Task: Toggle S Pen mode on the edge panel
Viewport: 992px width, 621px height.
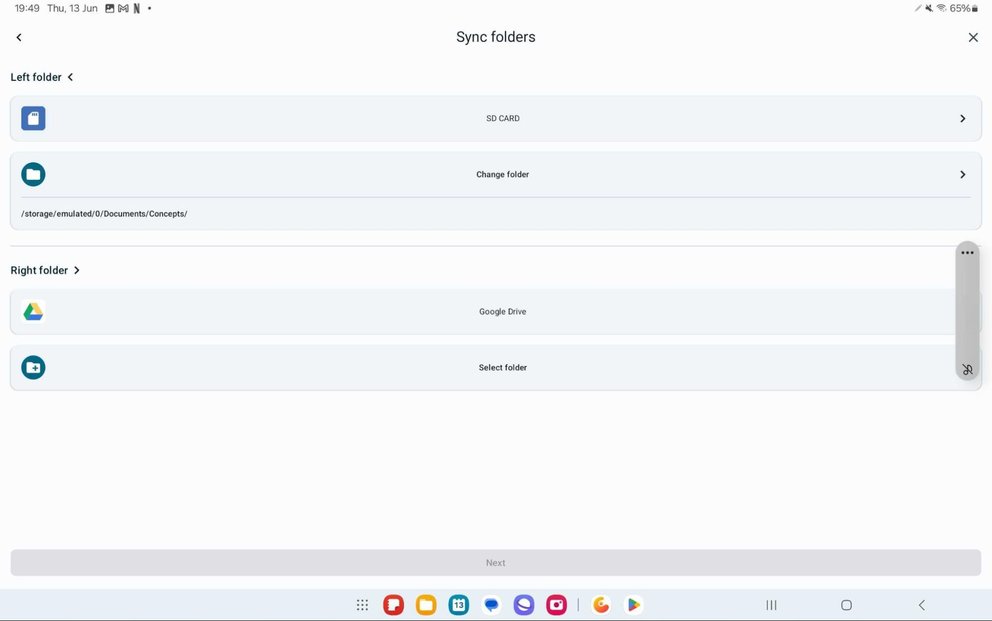Action: point(967,368)
